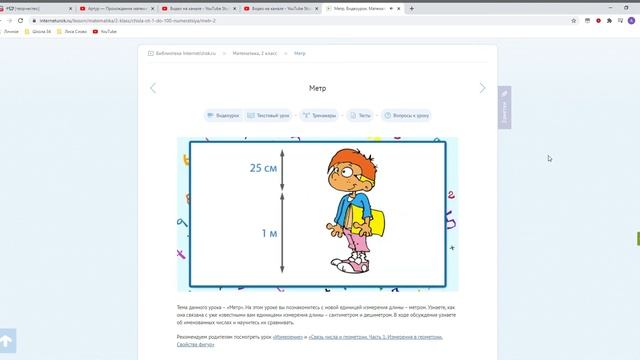Go to Математика, 2 класс breadcrumb
Viewport: 640px width, 360px height.
(255, 53)
